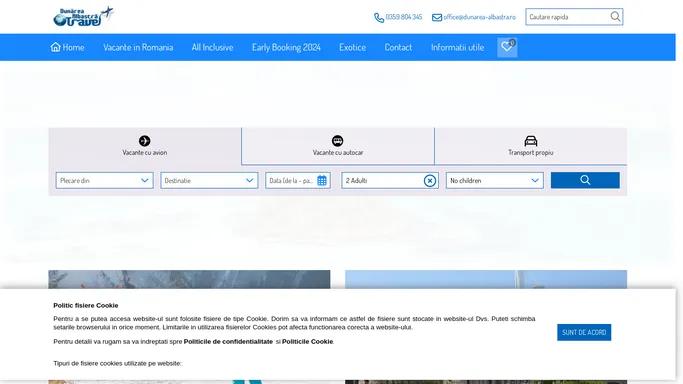Clear the 2 Adulti selection with X icon

(x=430, y=180)
